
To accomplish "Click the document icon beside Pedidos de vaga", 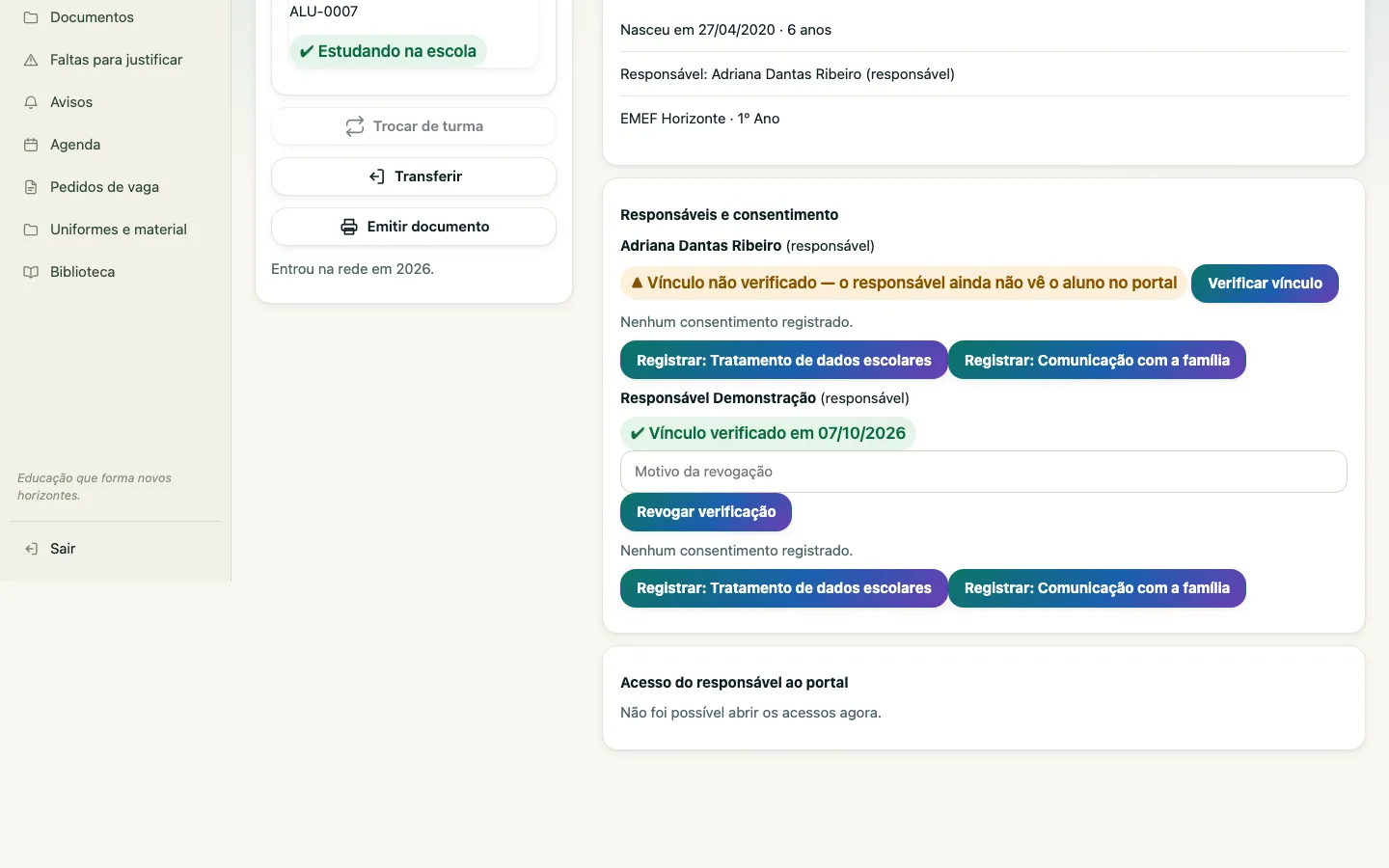I will tap(31, 187).
